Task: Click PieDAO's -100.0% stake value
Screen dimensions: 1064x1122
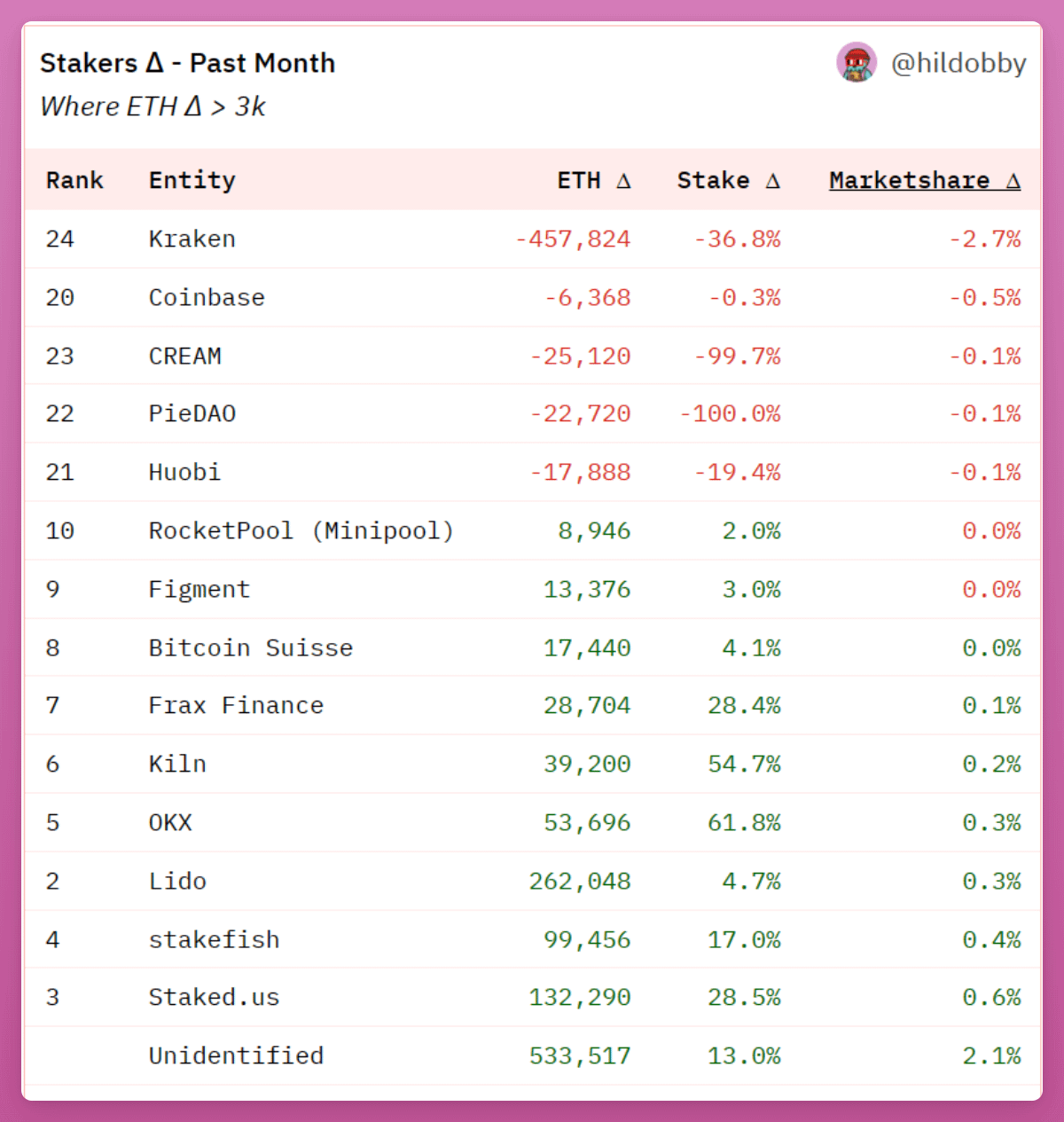Action: coord(730,413)
